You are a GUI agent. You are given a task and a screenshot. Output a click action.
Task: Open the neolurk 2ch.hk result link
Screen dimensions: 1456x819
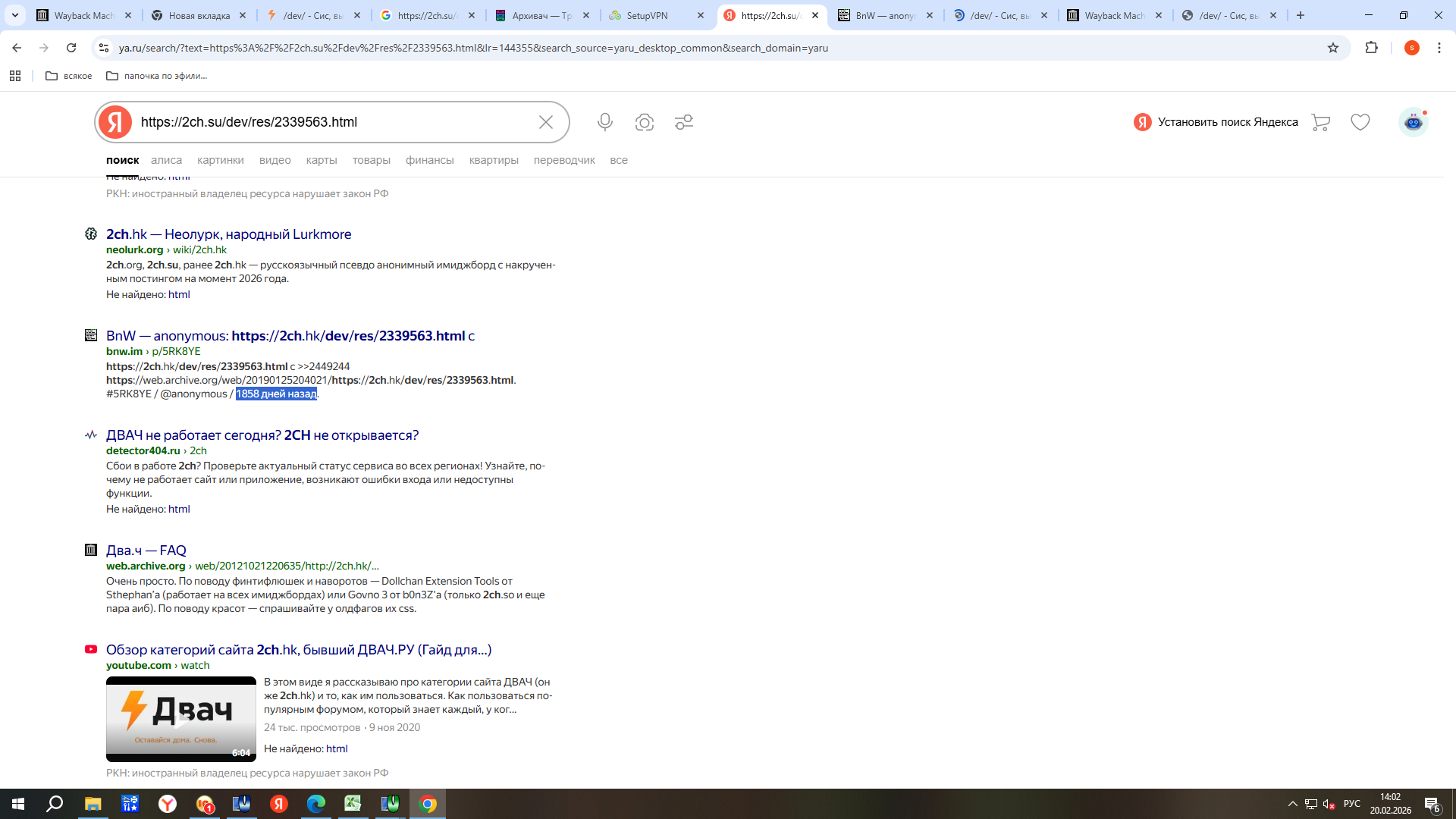pos(228,234)
